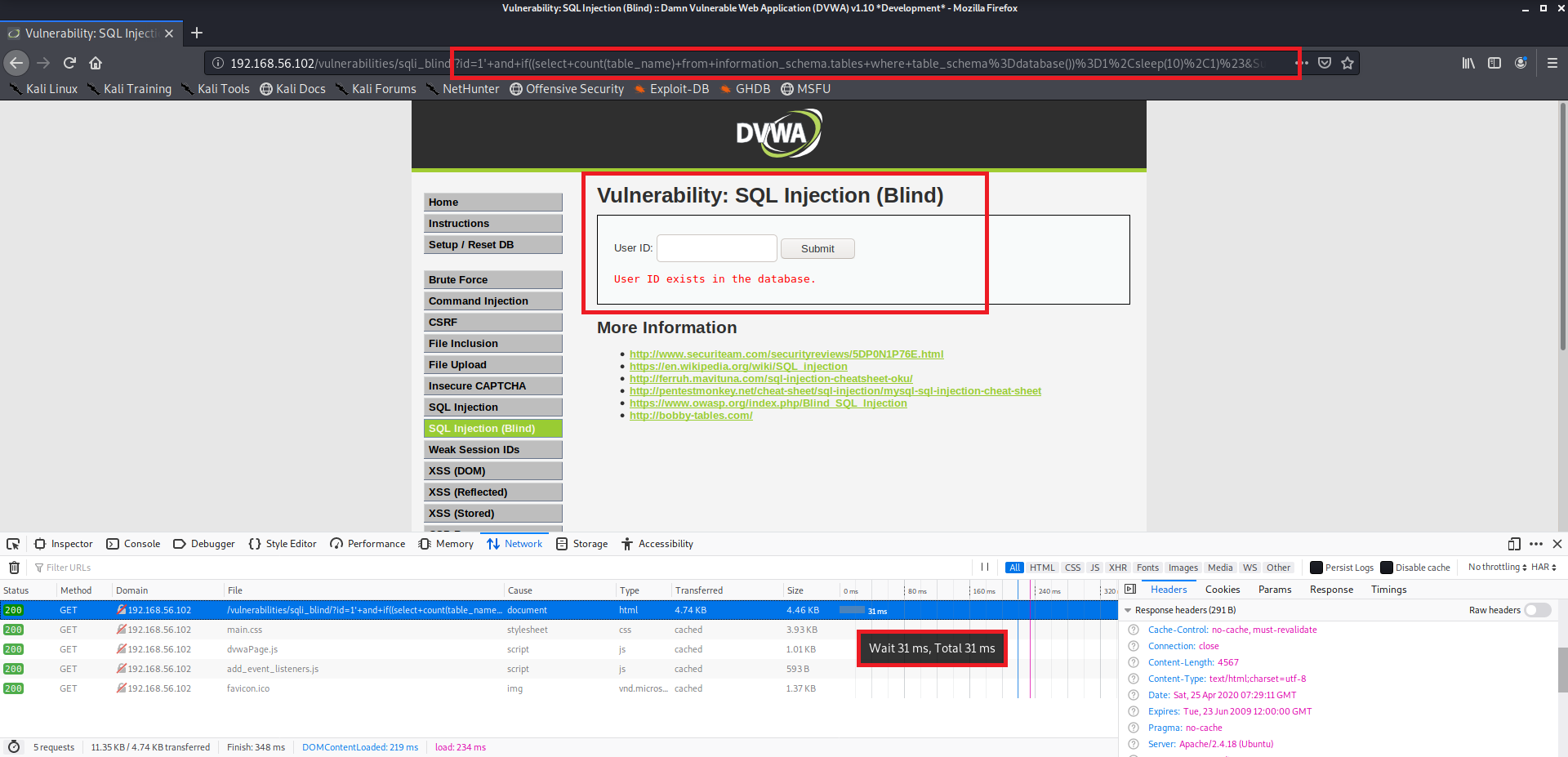Screen dimensions: 1568x757
Task: Switch to the Console tab in DevTools
Action: (134, 544)
